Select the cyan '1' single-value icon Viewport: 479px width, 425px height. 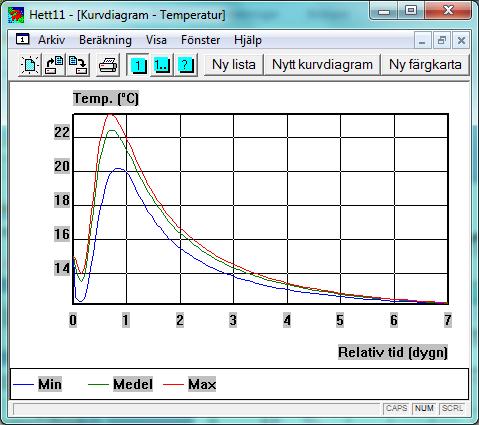pos(138,65)
